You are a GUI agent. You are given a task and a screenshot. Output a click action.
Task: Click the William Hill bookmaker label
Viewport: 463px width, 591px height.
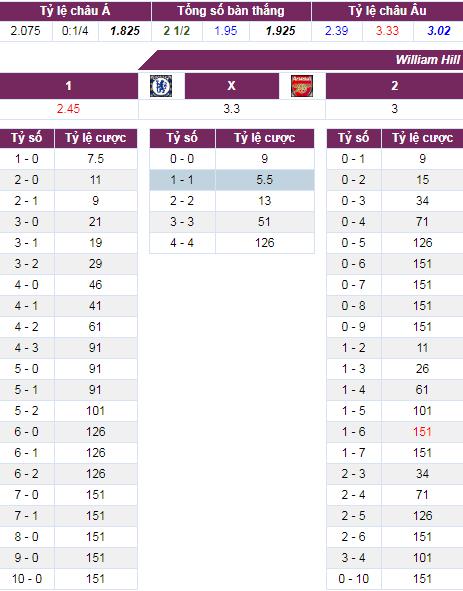click(428, 60)
